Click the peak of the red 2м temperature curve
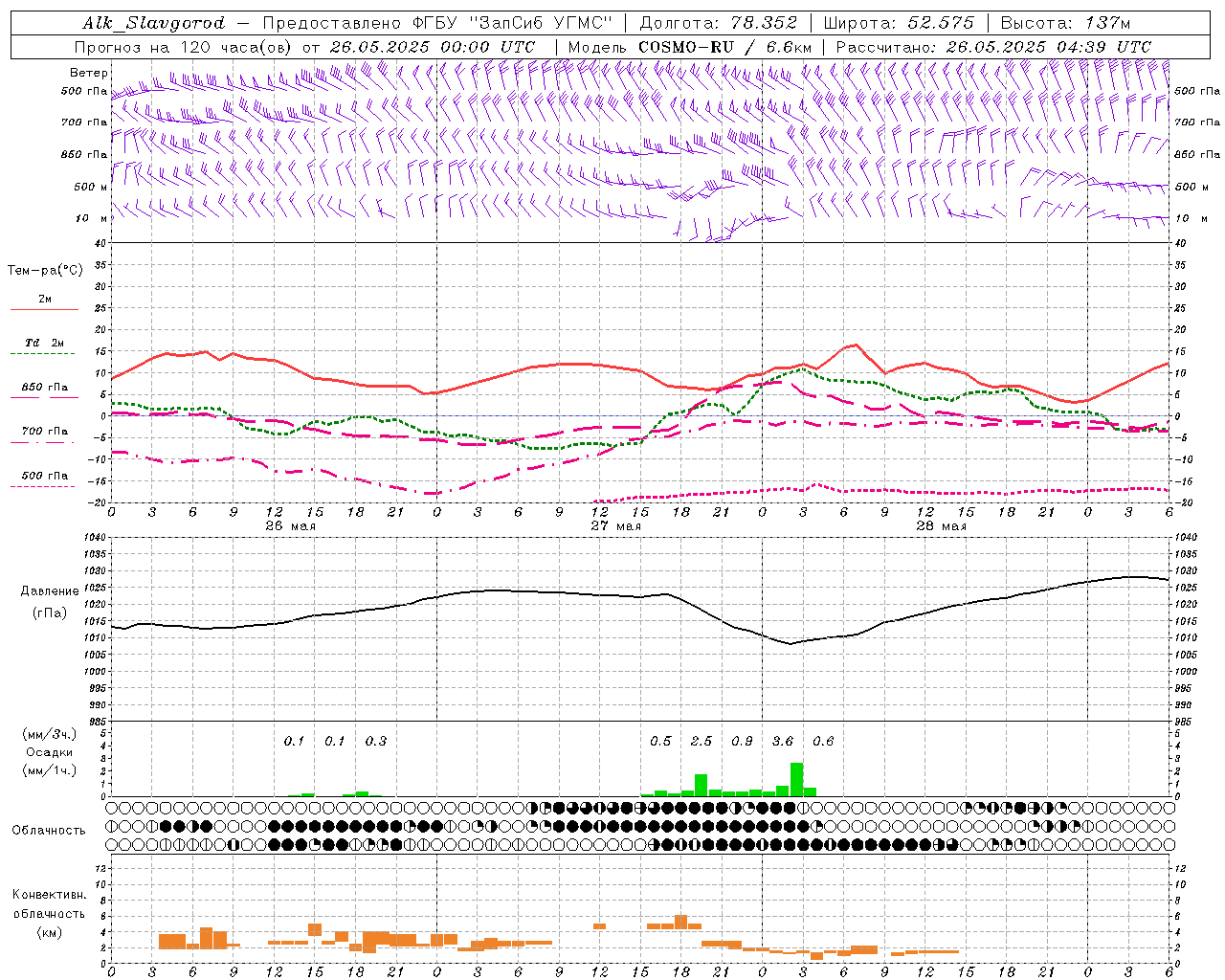 coord(856,345)
